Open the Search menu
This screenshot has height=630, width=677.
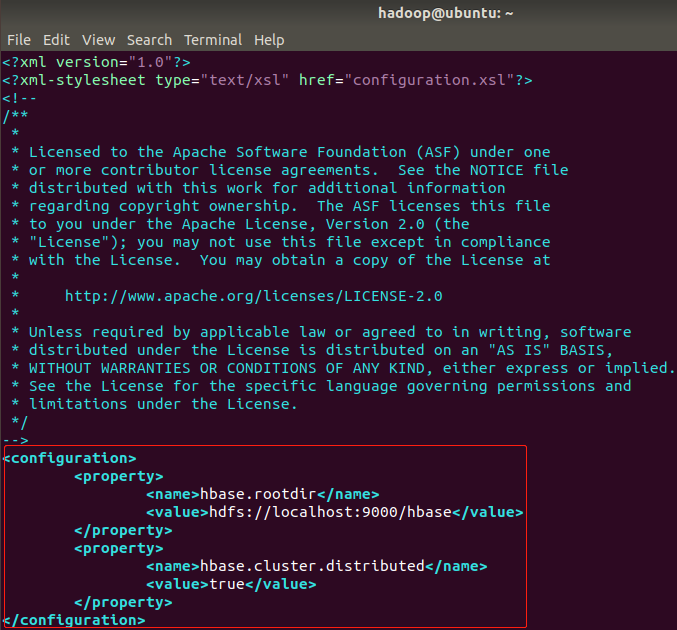click(x=149, y=40)
